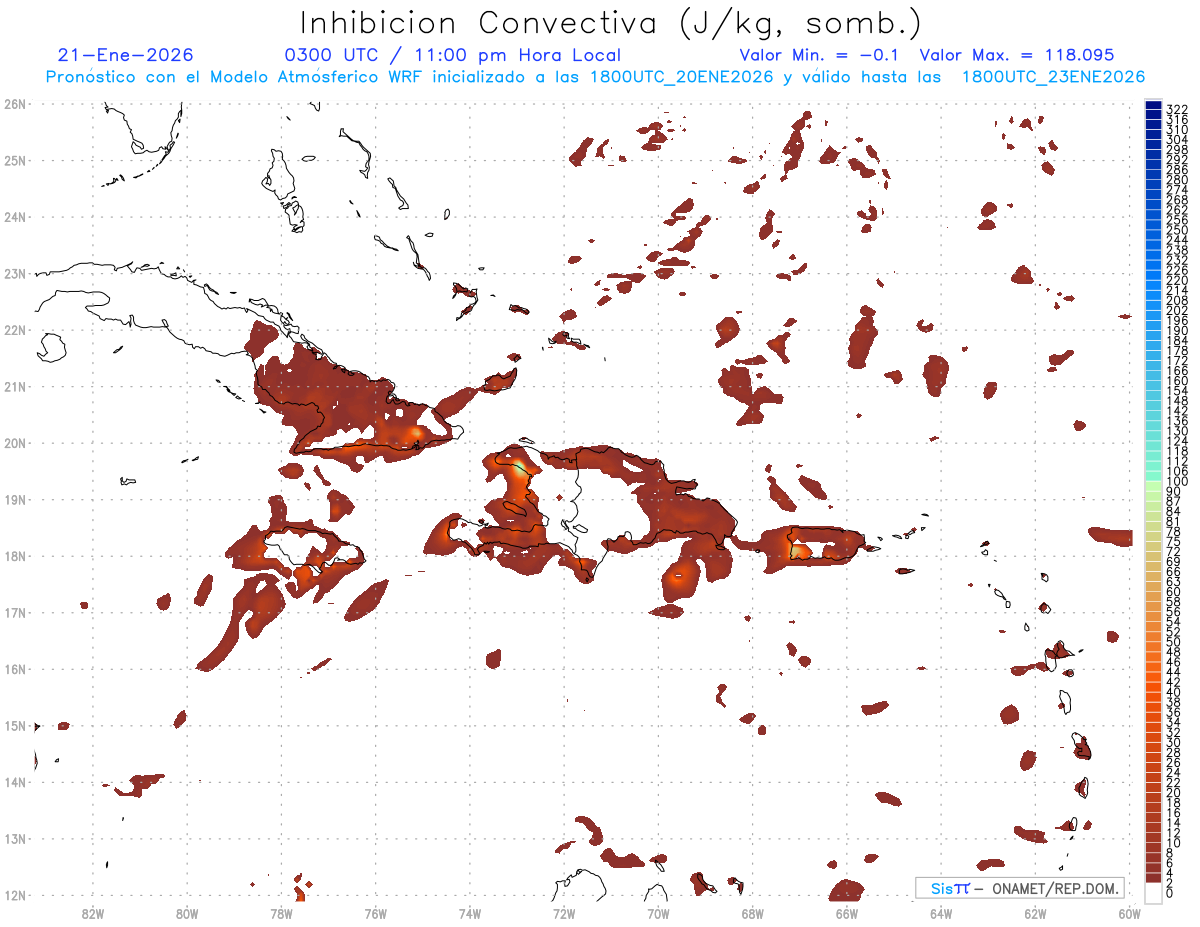The width and height of the screenshot is (1200, 927).
Task: Click the '66W' longitude label
Action: click(x=846, y=913)
